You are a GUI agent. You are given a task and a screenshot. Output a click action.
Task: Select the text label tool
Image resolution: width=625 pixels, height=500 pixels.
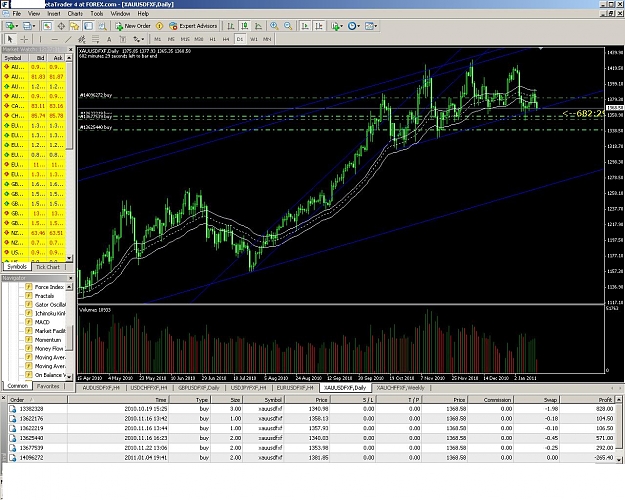123,39
